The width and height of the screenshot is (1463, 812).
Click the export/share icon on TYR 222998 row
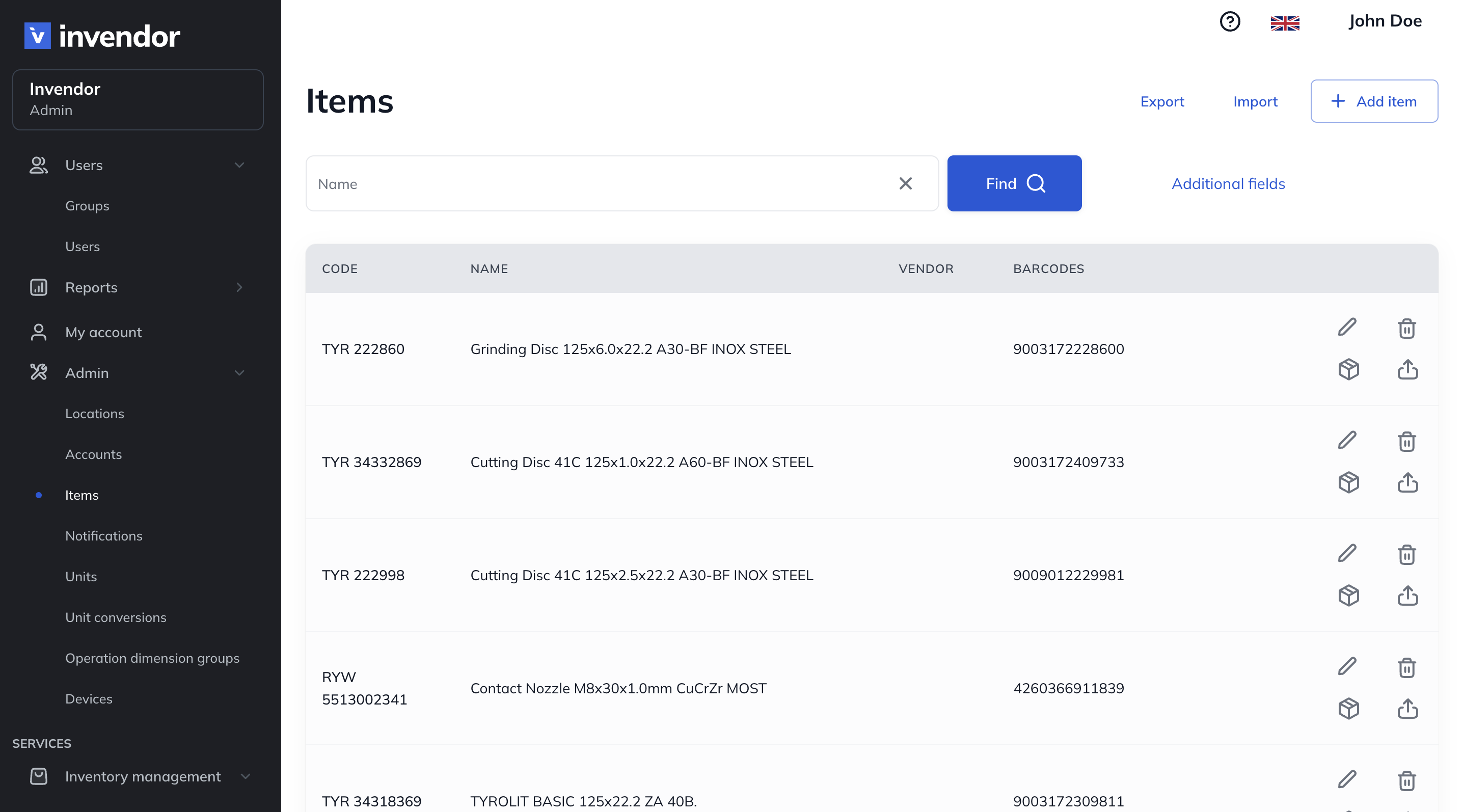coord(1407,596)
